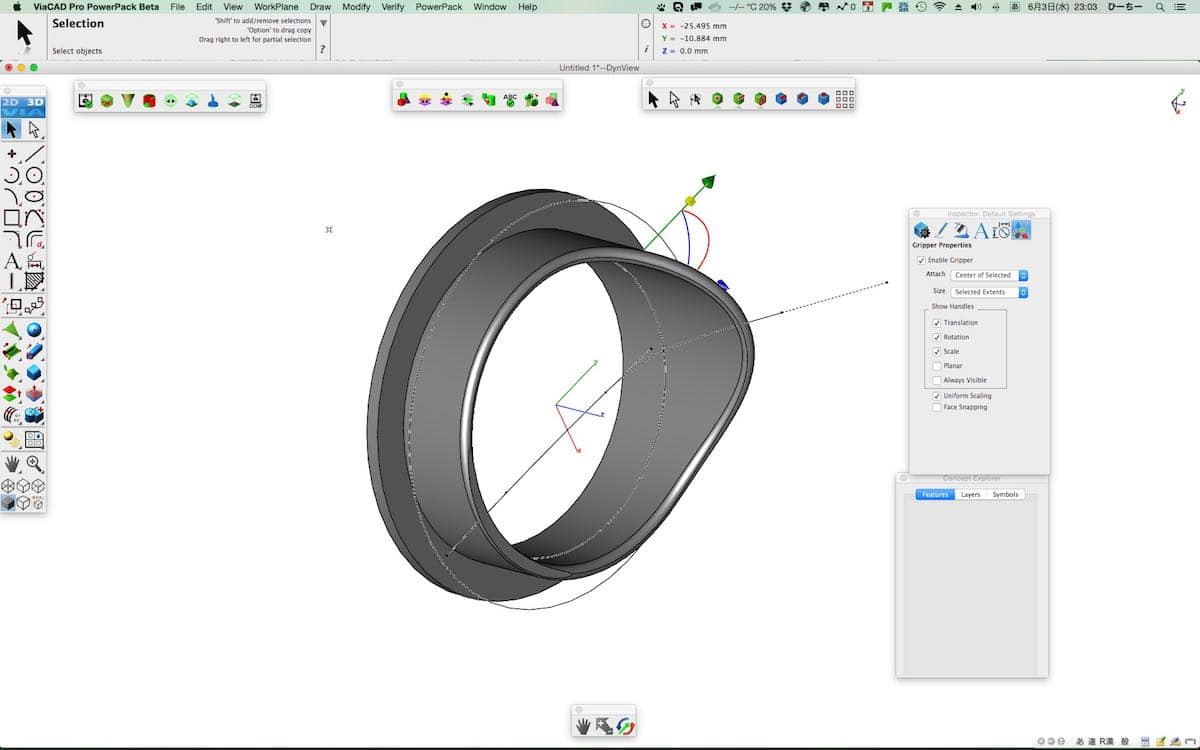
Task: Open the grid selection filter icon
Action: [x=844, y=99]
